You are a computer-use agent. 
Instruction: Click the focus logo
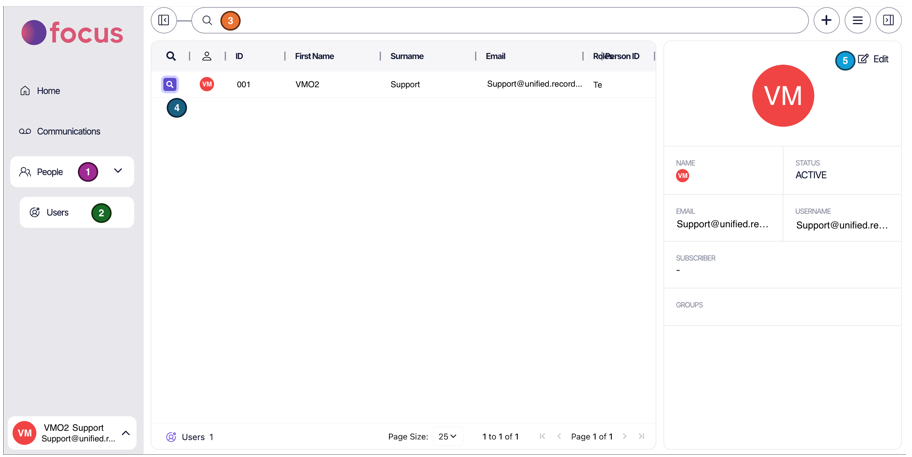[72, 33]
